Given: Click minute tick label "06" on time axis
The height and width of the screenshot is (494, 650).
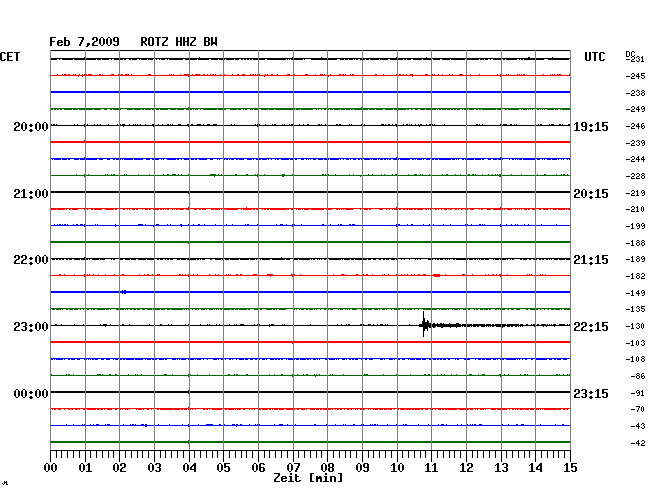Looking at the screenshot, I should [258, 468].
